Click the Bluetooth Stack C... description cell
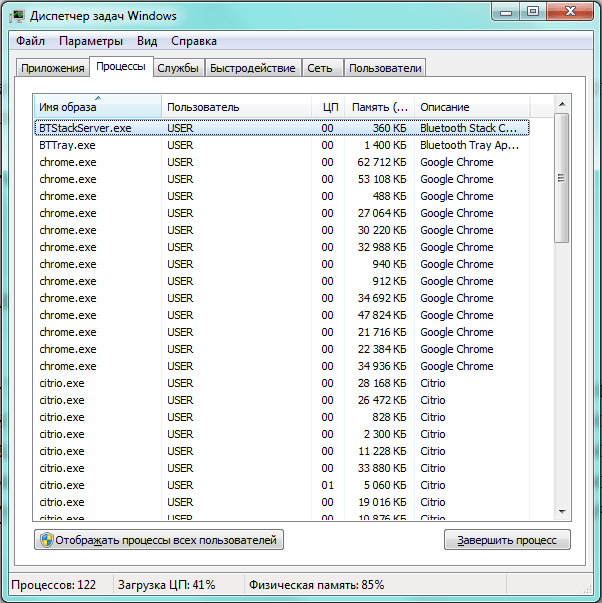This screenshot has width=602, height=603. click(x=468, y=128)
